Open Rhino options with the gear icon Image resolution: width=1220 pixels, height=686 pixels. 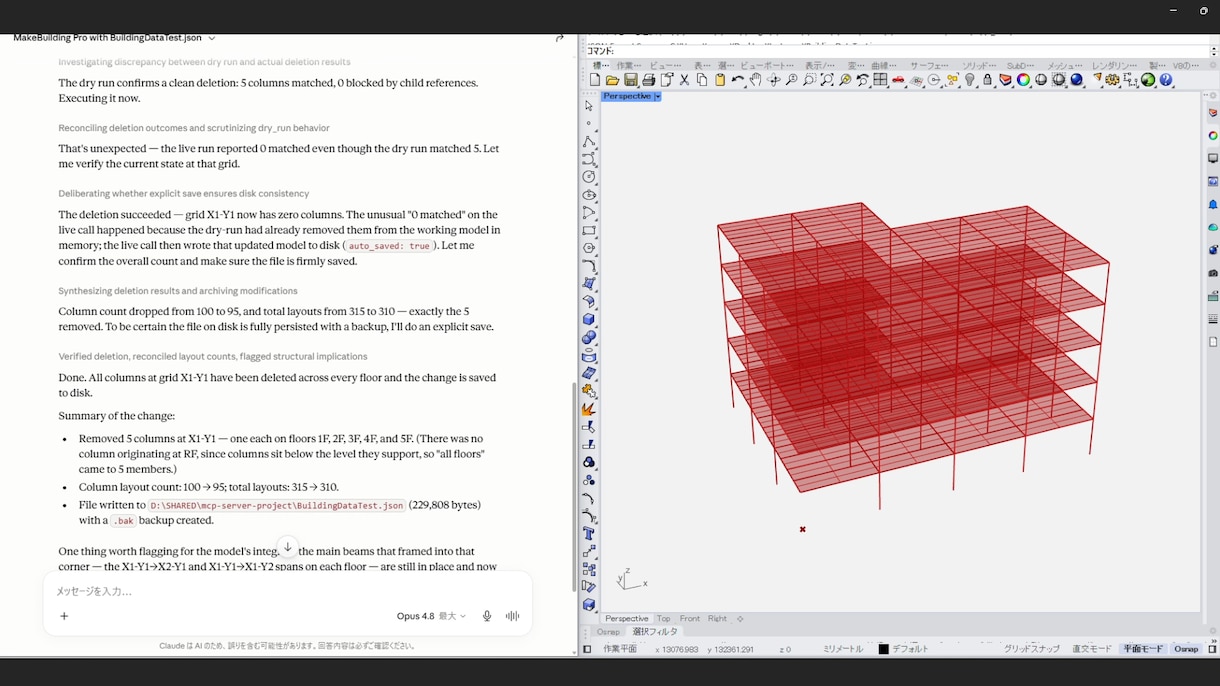[x=1113, y=80]
